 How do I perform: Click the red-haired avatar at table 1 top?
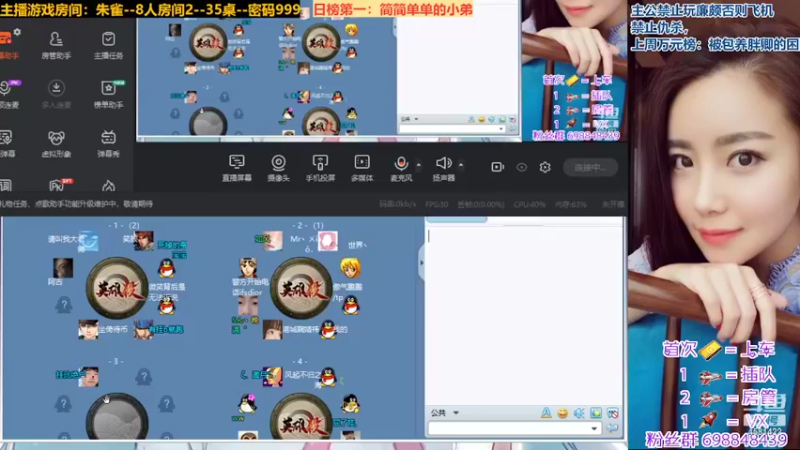[143, 241]
